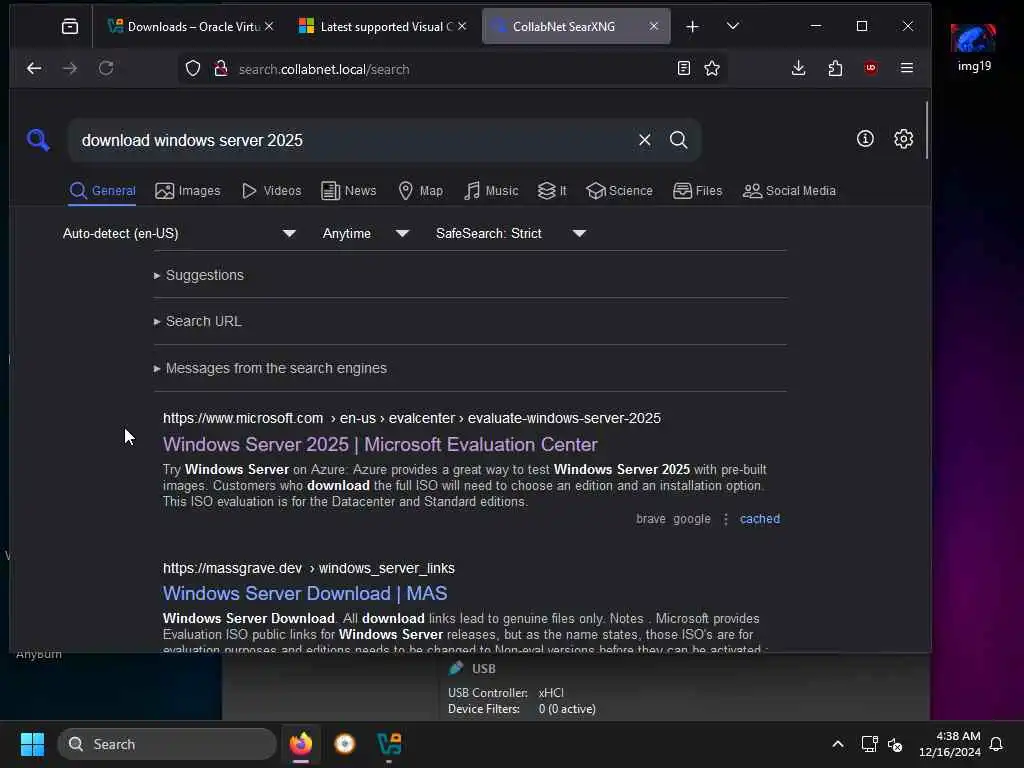This screenshot has height=768, width=1024.
Task: Open Windows Server 2025 Evaluation Center result
Action: [x=380, y=444]
